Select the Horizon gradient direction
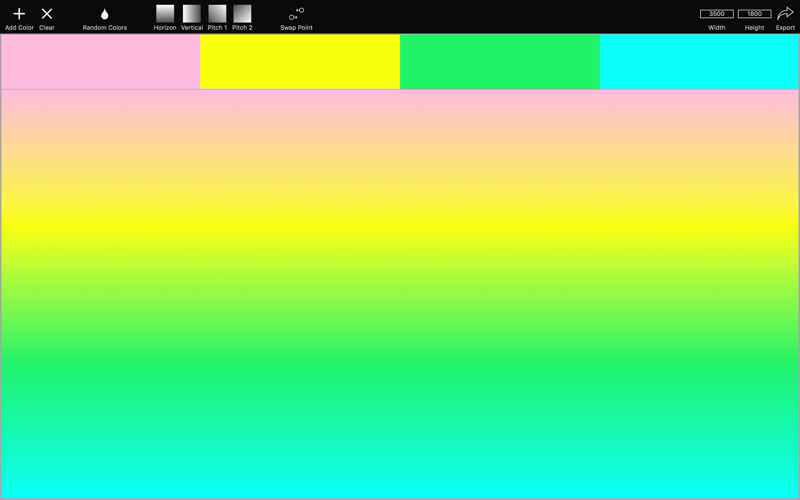 tap(165, 14)
